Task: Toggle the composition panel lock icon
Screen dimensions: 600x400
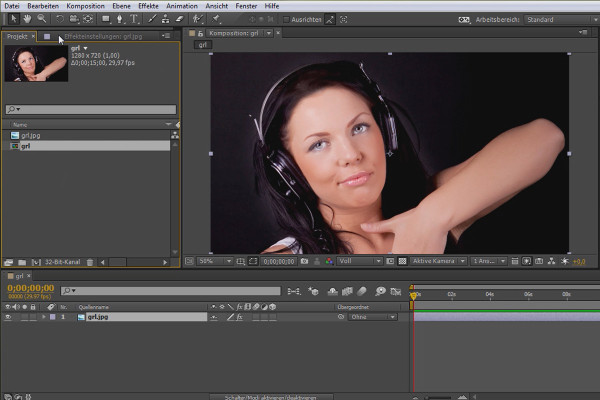Action: point(200,34)
